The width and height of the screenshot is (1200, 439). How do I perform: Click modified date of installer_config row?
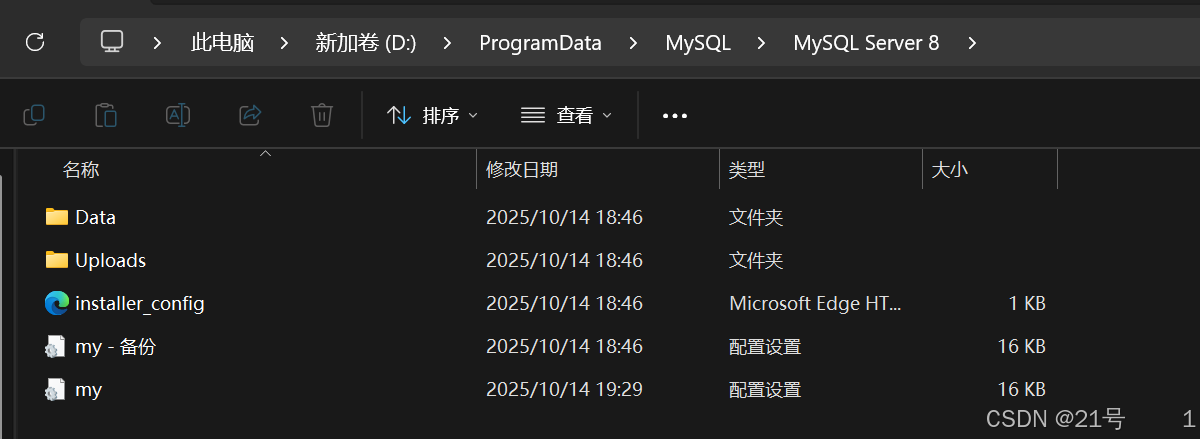coord(564,303)
